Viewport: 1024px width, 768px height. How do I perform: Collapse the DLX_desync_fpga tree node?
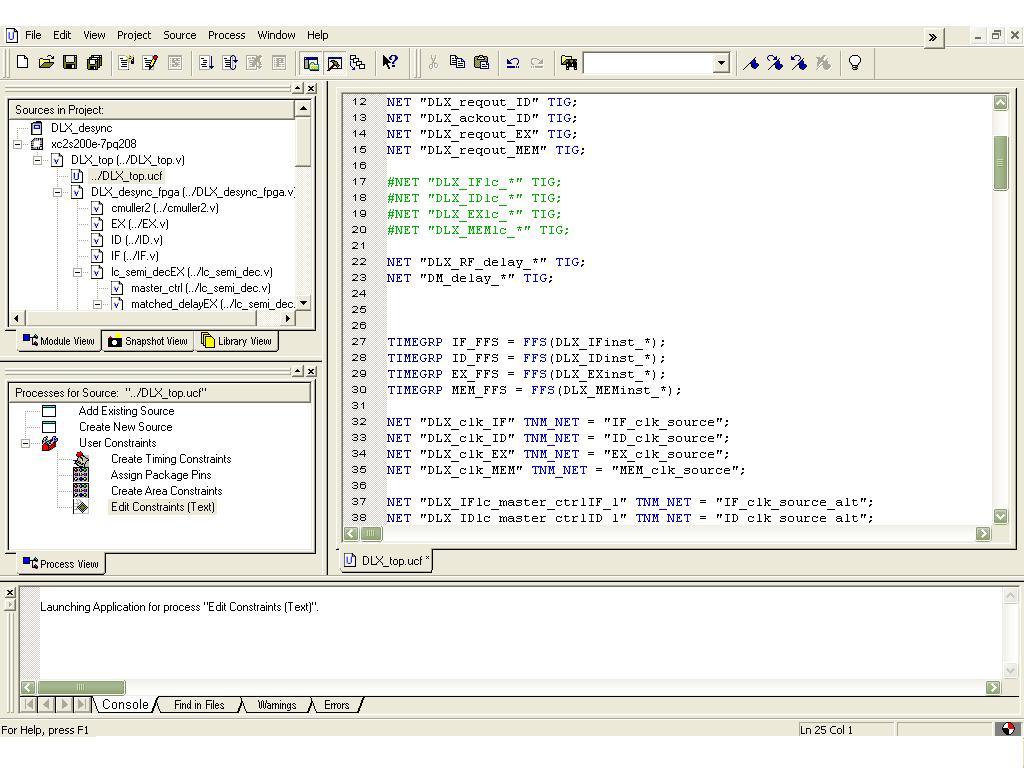point(57,192)
